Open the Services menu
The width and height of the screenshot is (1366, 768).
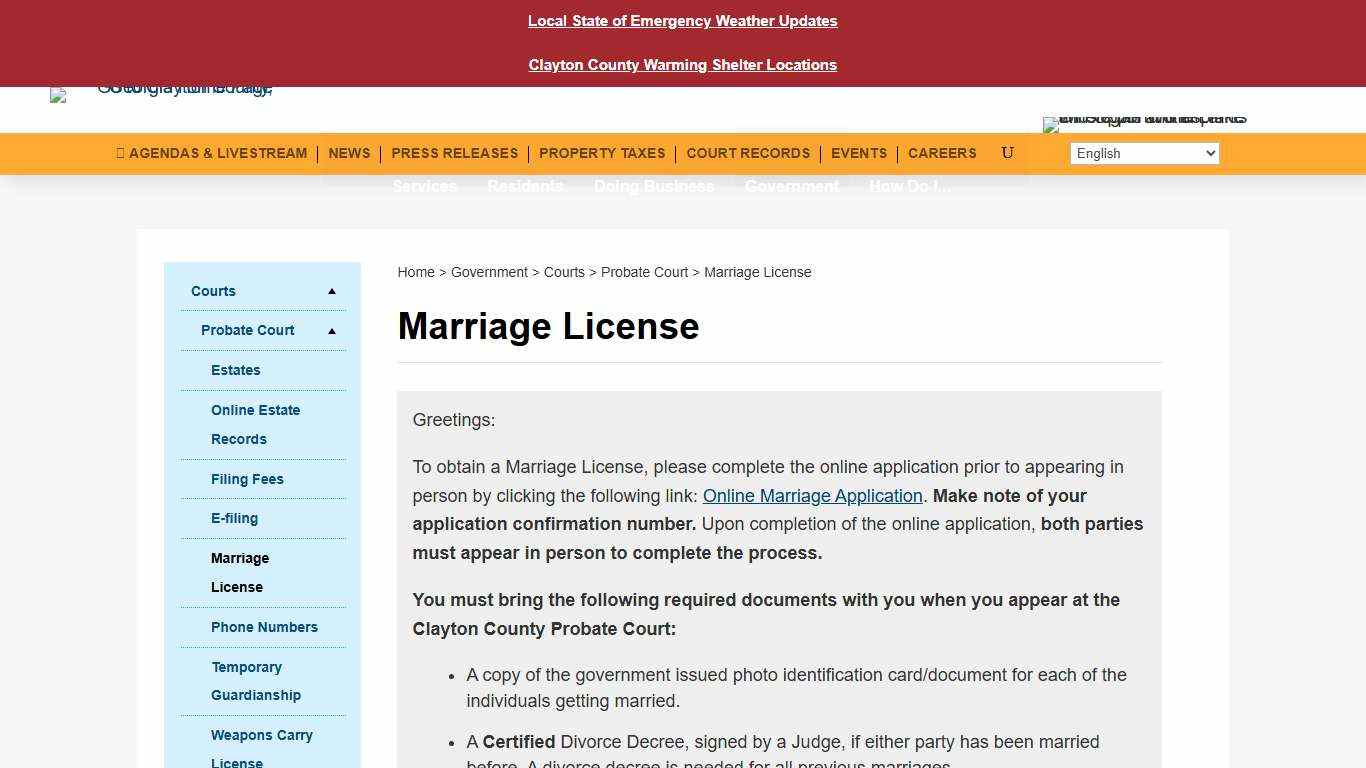(424, 186)
